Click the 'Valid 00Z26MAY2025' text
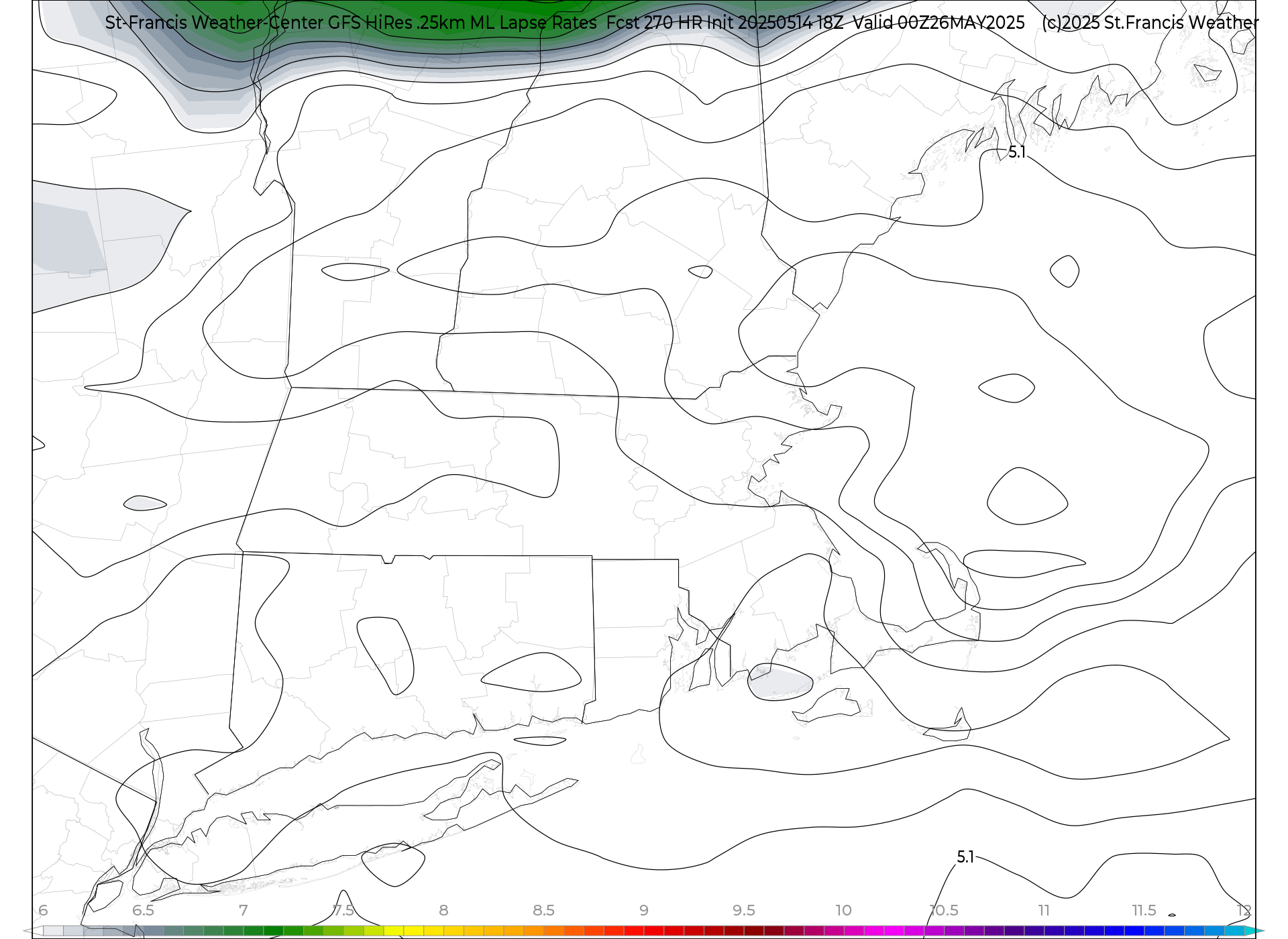1288x939 pixels. point(938,23)
